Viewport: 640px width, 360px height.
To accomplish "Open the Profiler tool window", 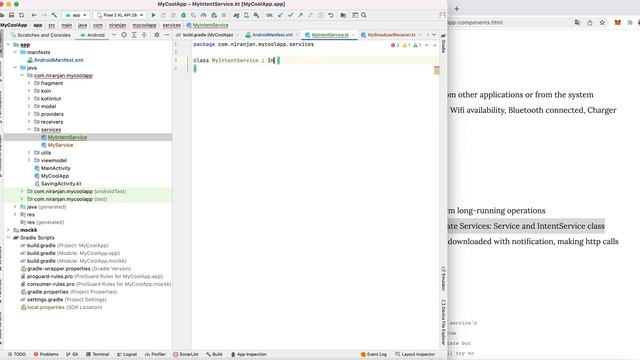I will 155,354.
